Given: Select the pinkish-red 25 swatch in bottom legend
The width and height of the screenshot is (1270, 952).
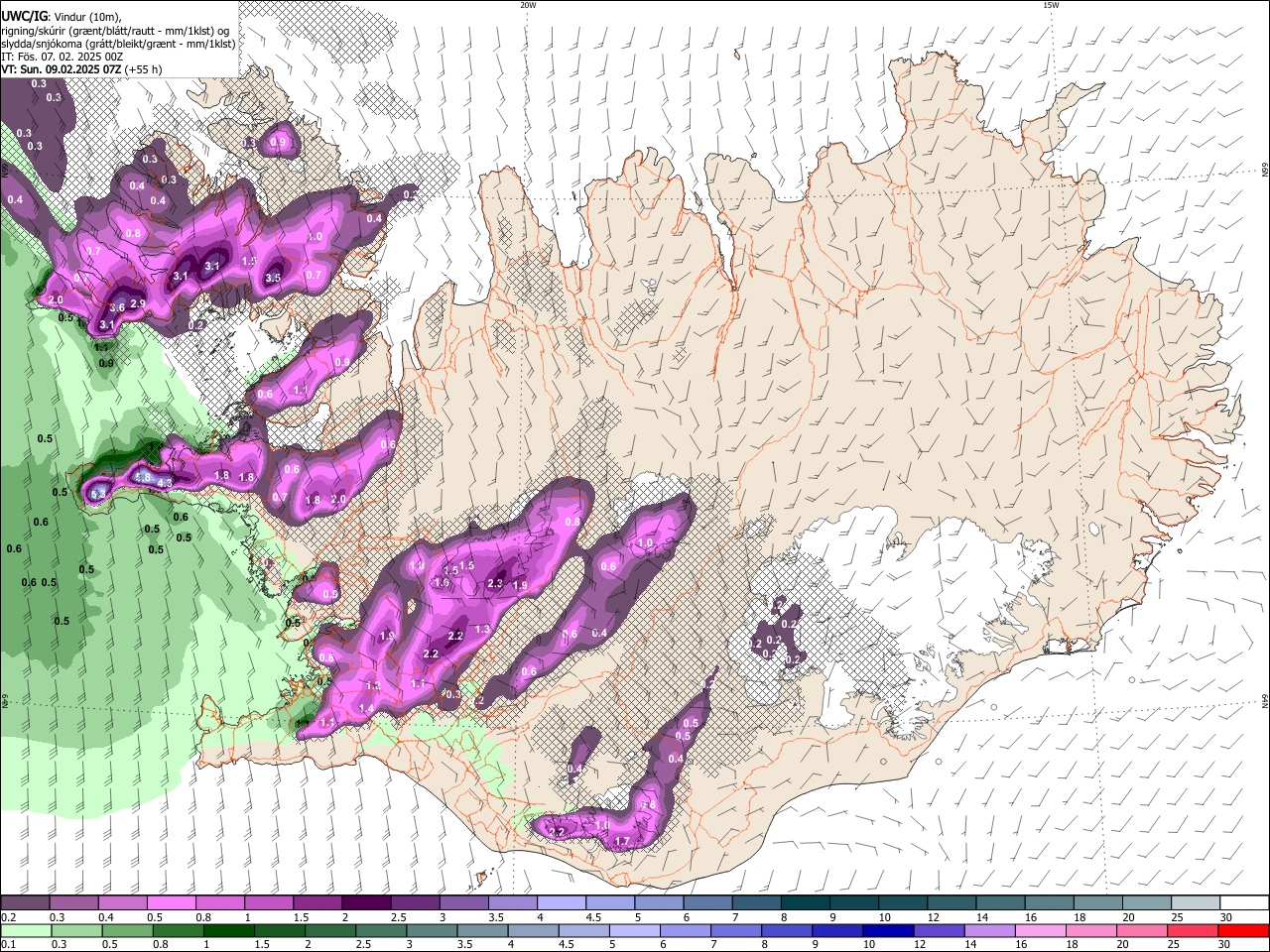Looking at the screenshot, I should coord(1194,930).
